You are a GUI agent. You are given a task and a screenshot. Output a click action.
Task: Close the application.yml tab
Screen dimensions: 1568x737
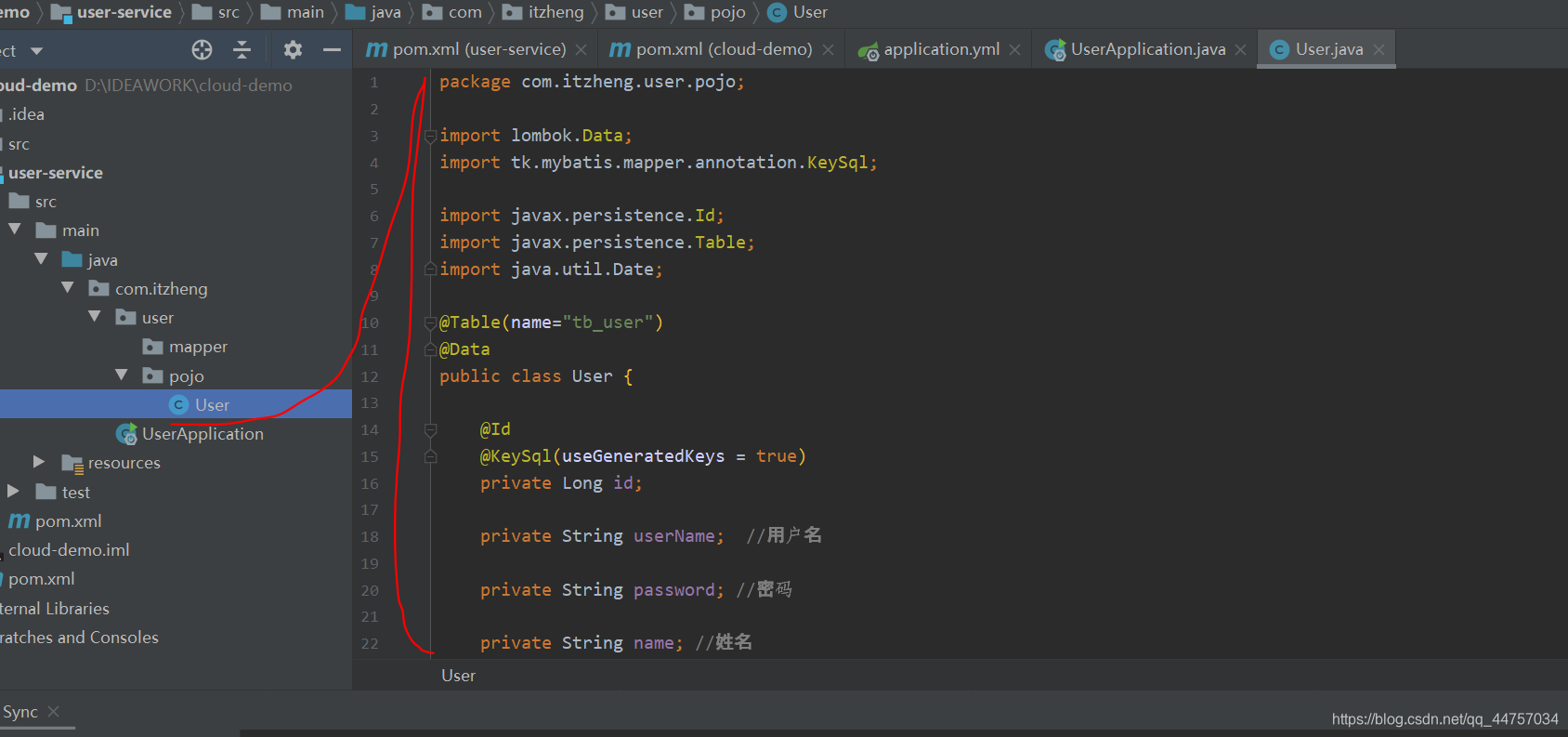coord(1014,50)
